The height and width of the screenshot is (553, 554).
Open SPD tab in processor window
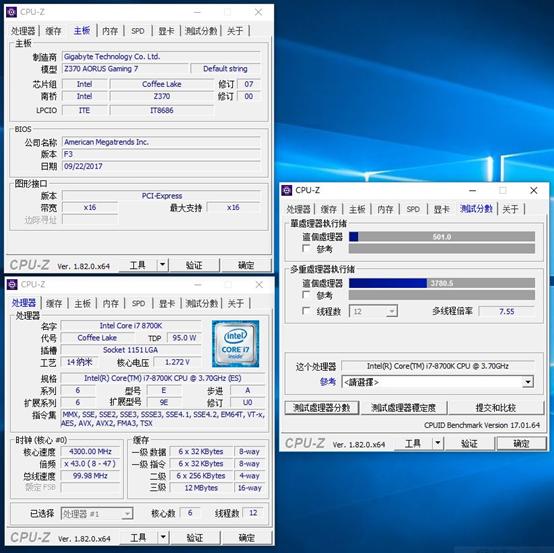pos(138,304)
